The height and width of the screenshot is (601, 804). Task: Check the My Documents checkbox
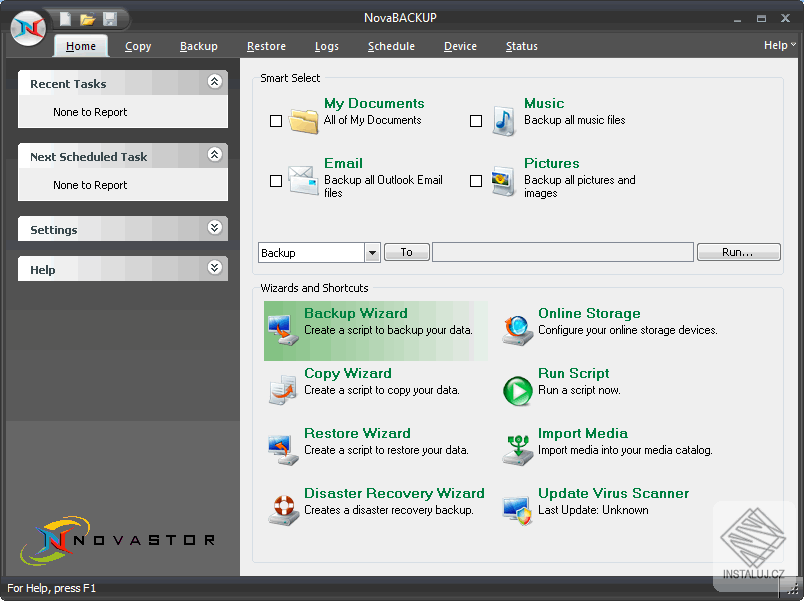pyautogui.click(x=276, y=121)
